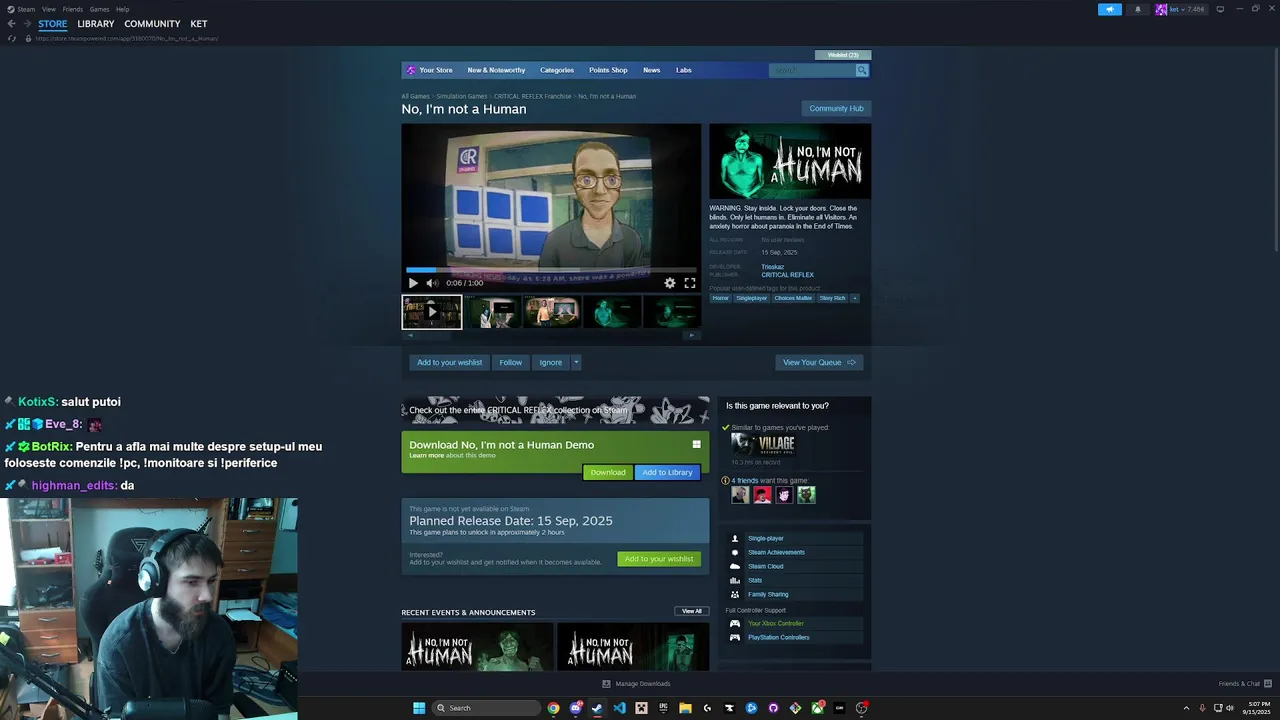Open the Friends menu
This screenshot has width=1280, height=720.
click(73, 9)
